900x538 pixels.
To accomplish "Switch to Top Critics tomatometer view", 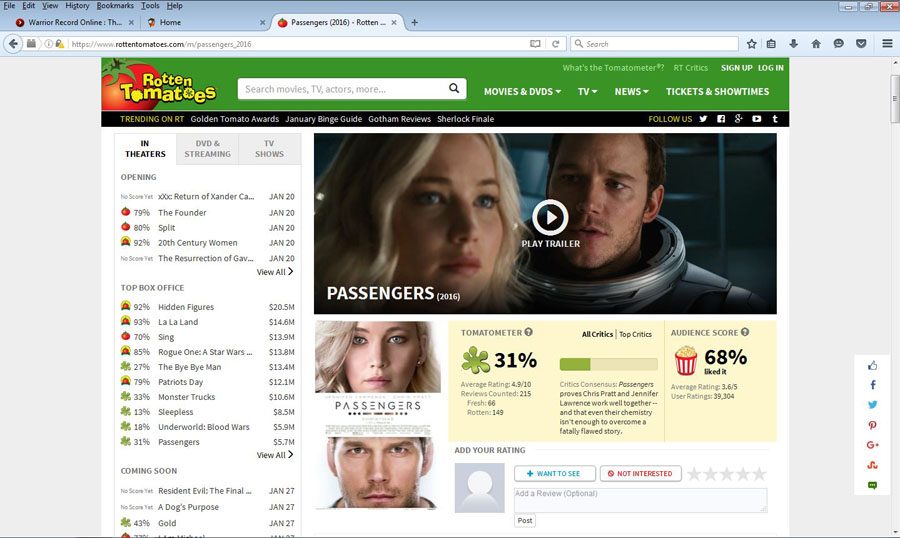I will pos(635,334).
